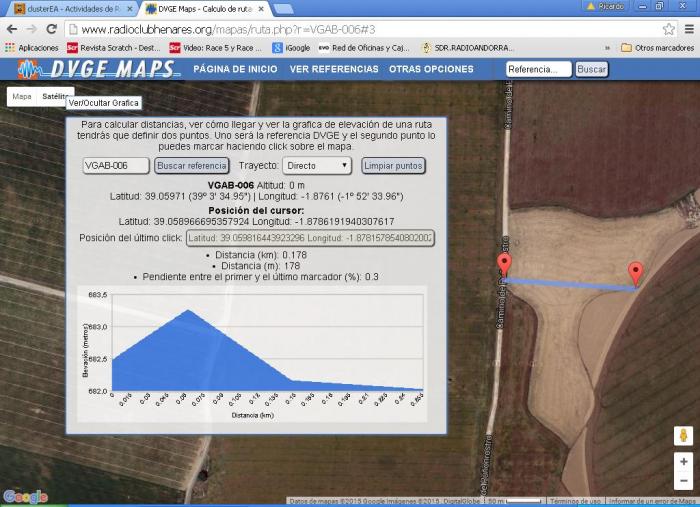
Task: Click the left red map marker
Action: [504, 265]
